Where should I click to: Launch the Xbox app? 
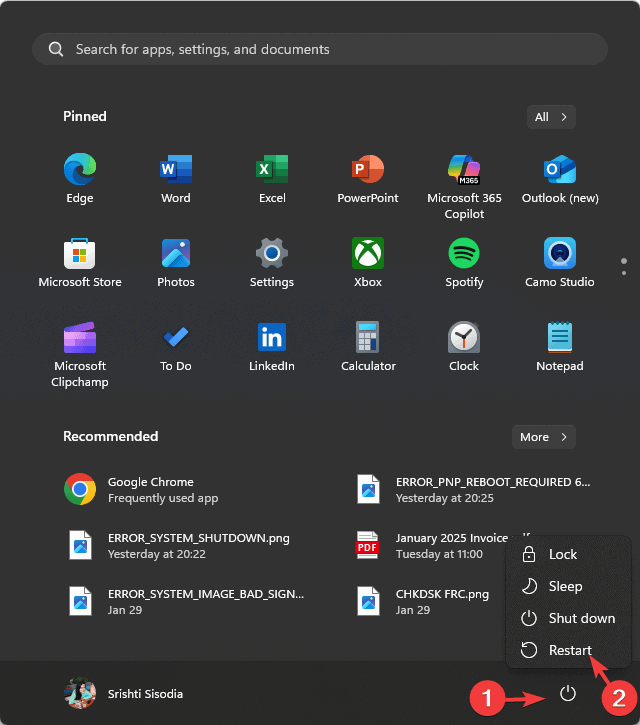coord(368,262)
